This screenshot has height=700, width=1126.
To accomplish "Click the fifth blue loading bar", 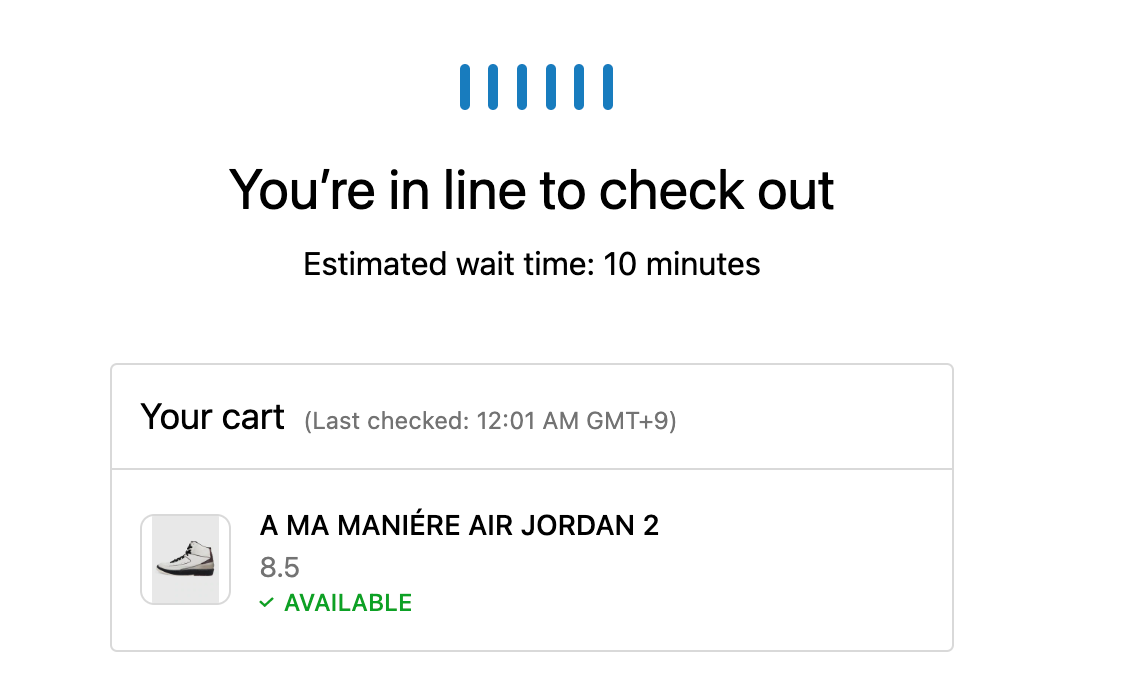I will (579, 87).
